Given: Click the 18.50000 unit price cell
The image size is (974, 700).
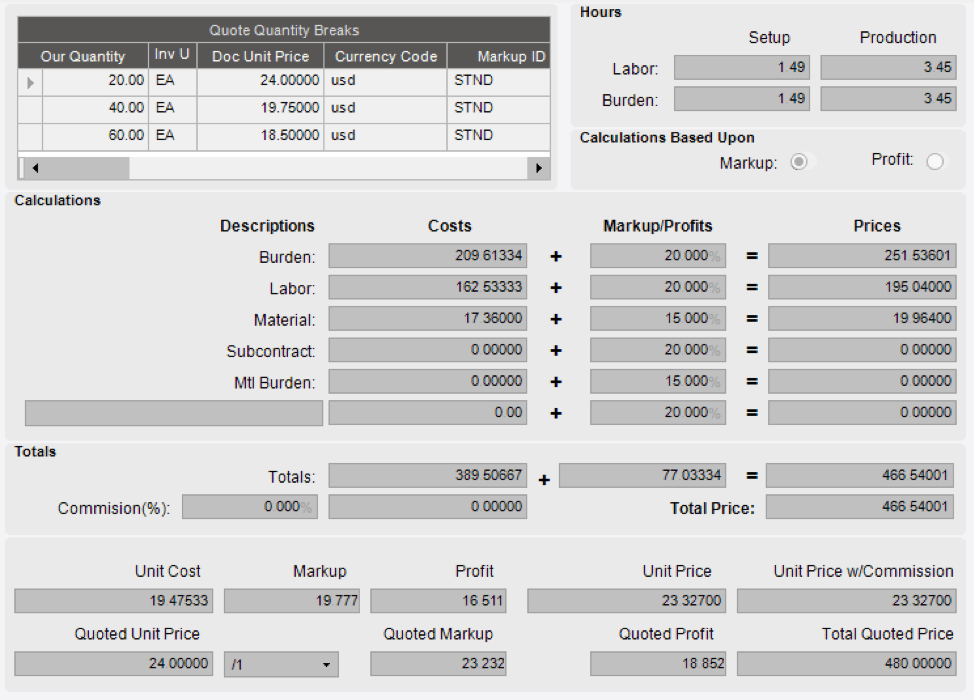Looking at the screenshot, I should coord(260,135).
